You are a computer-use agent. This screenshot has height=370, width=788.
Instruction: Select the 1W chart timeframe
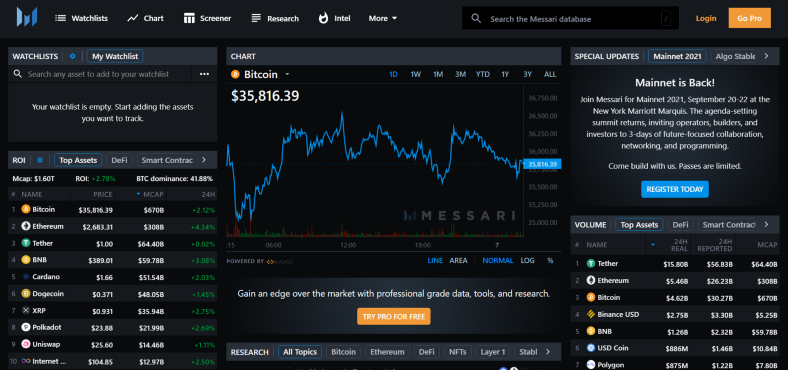[416, 74]
